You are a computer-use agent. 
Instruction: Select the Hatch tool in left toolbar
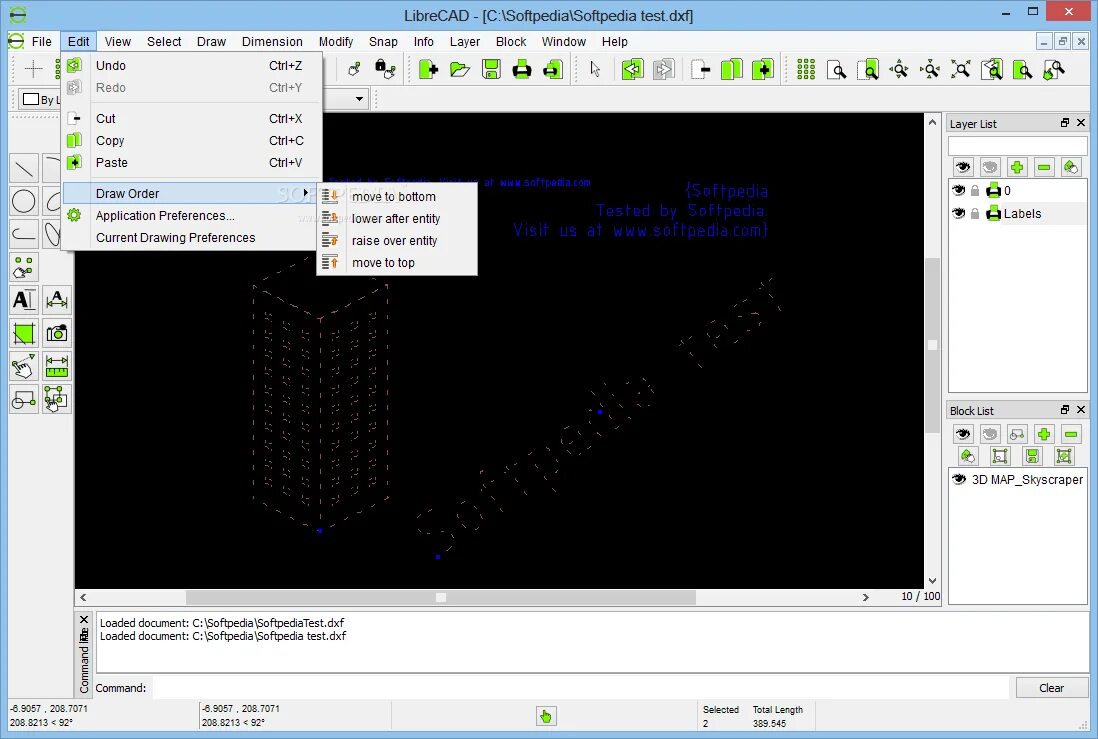coord(24,333)
